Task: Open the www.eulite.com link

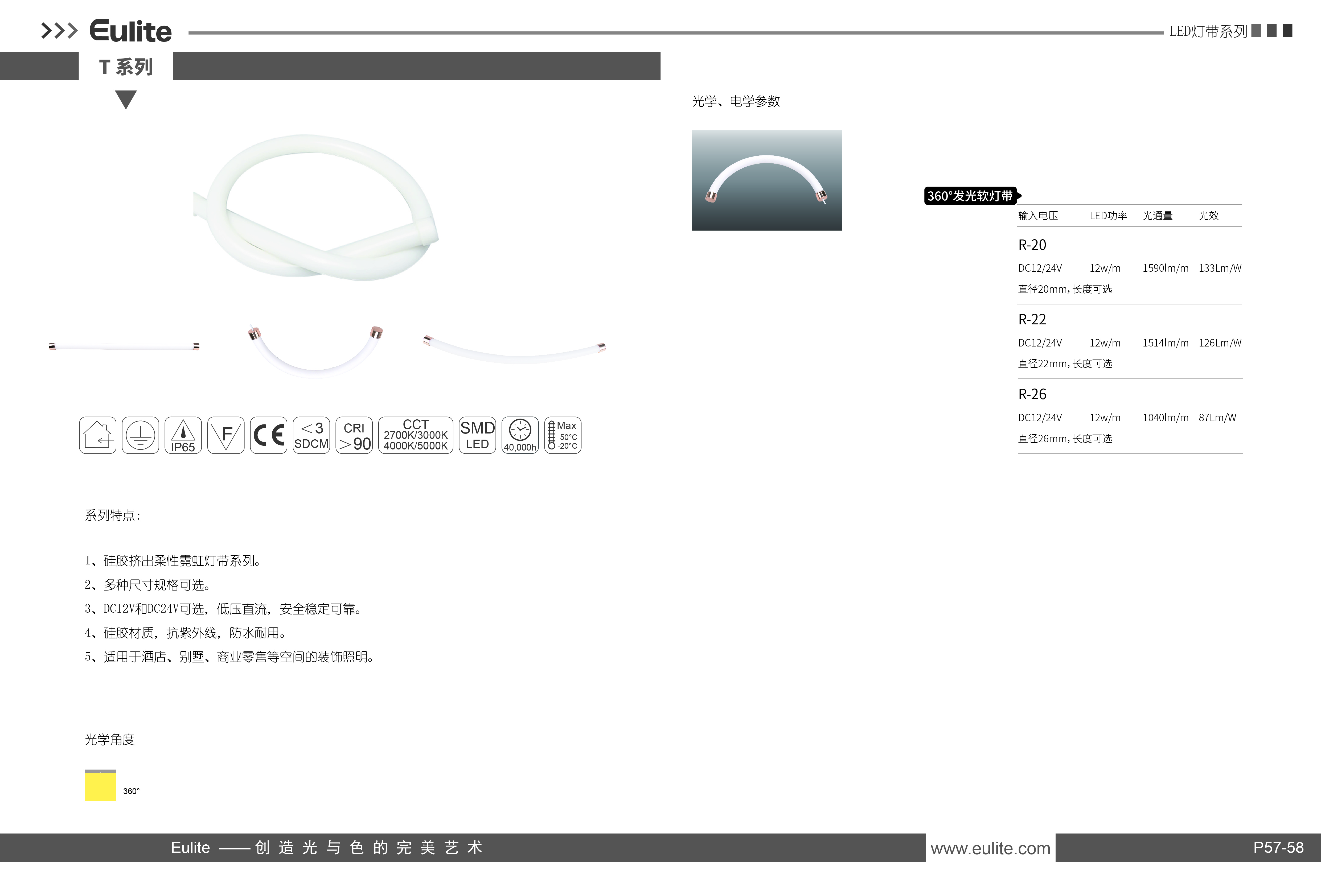Action: [990, 848]
